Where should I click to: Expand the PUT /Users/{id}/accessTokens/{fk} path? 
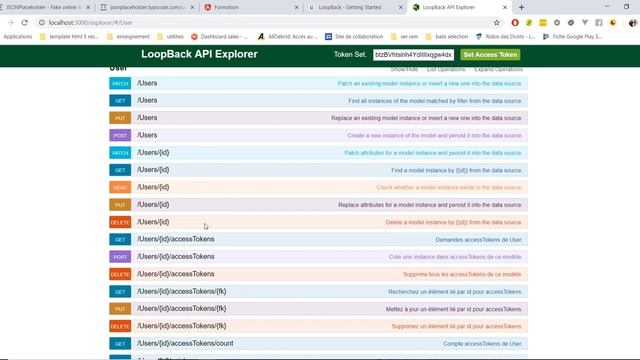point(182,309)
